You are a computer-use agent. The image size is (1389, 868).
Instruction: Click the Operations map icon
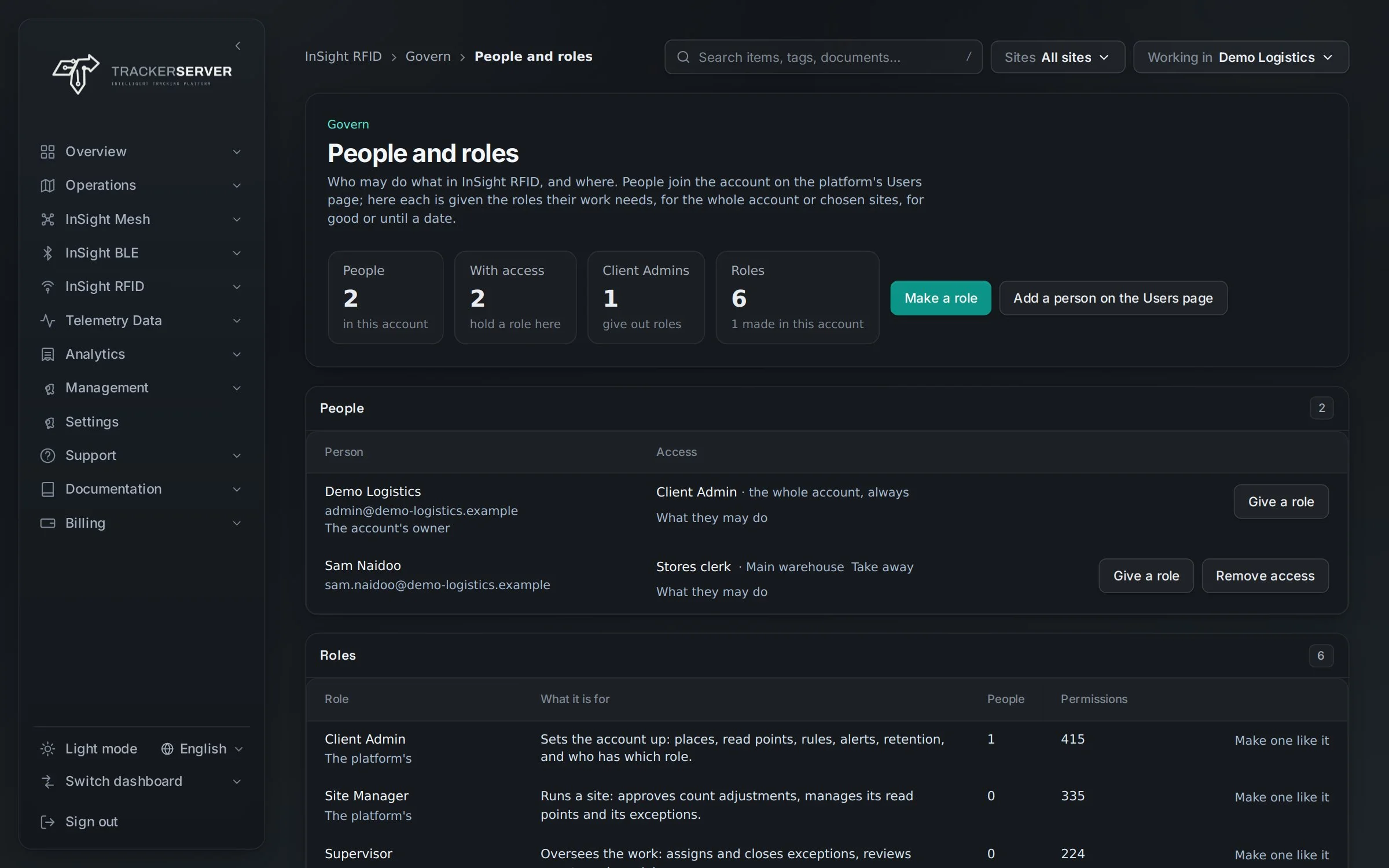point(47,185)
